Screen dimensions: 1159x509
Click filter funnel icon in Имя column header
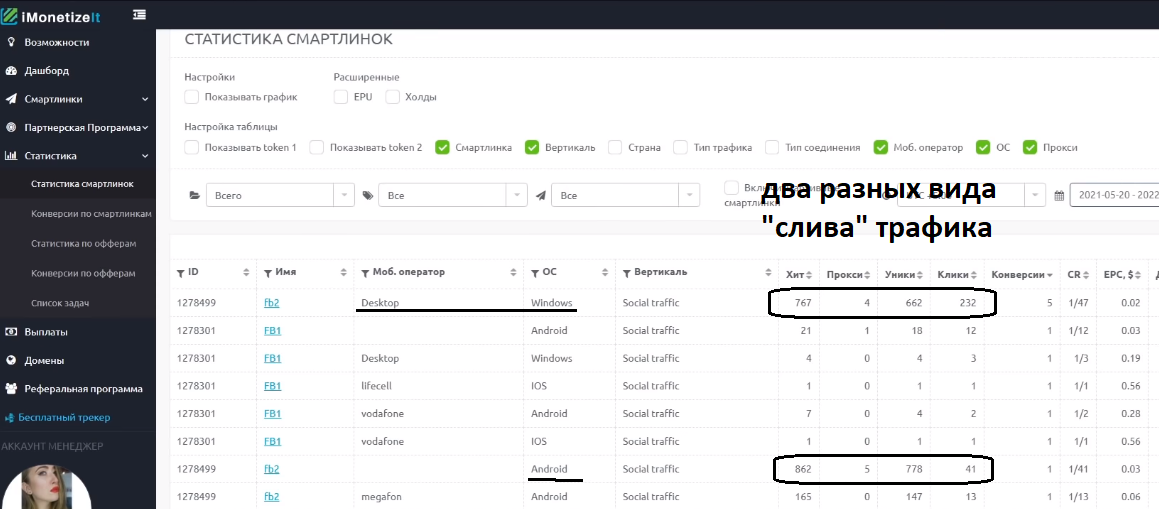pos(268,272)
